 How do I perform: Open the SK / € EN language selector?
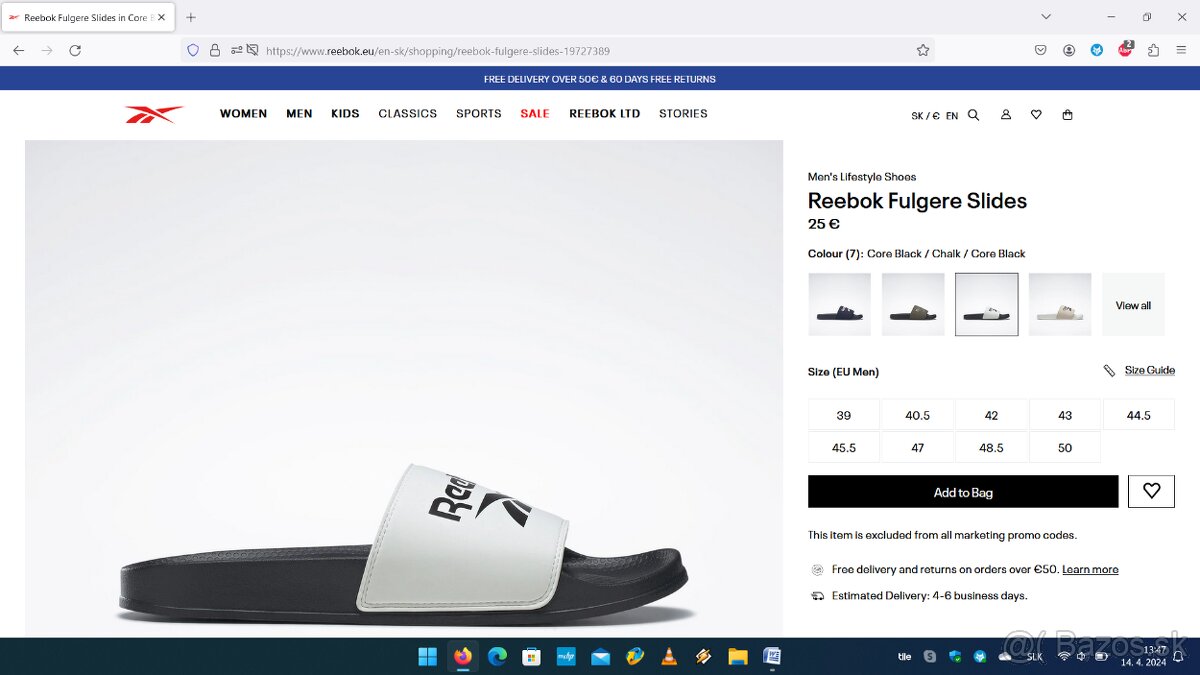tap(934, 115)
